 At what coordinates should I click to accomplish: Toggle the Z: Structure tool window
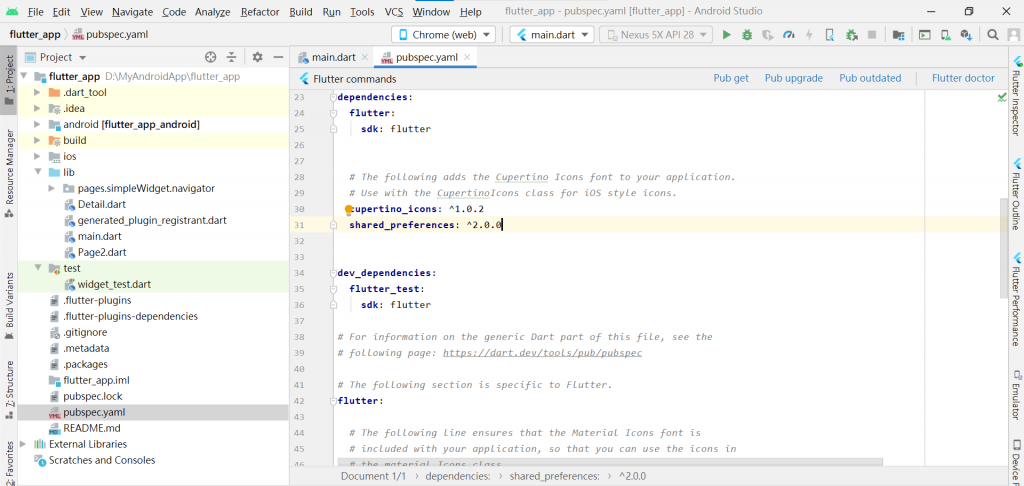tap(9, 390)
